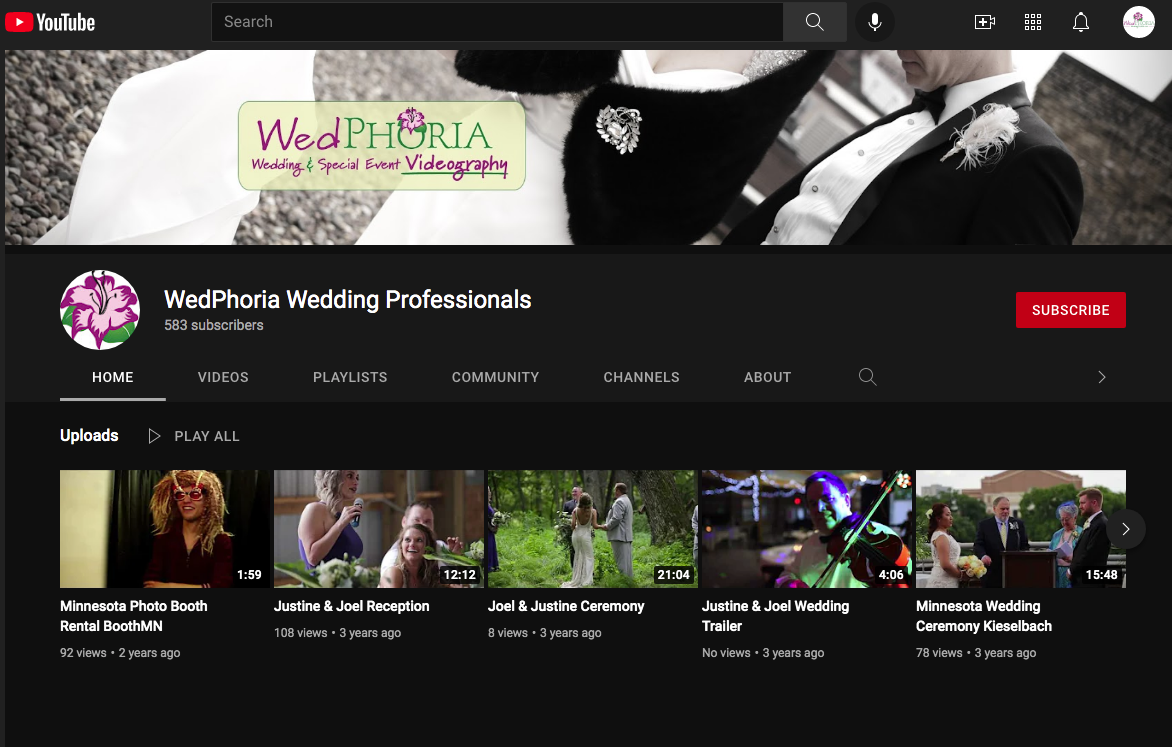Click the WedPhoria channel flower avatar
1172x747 pixels.
point(100,310)
